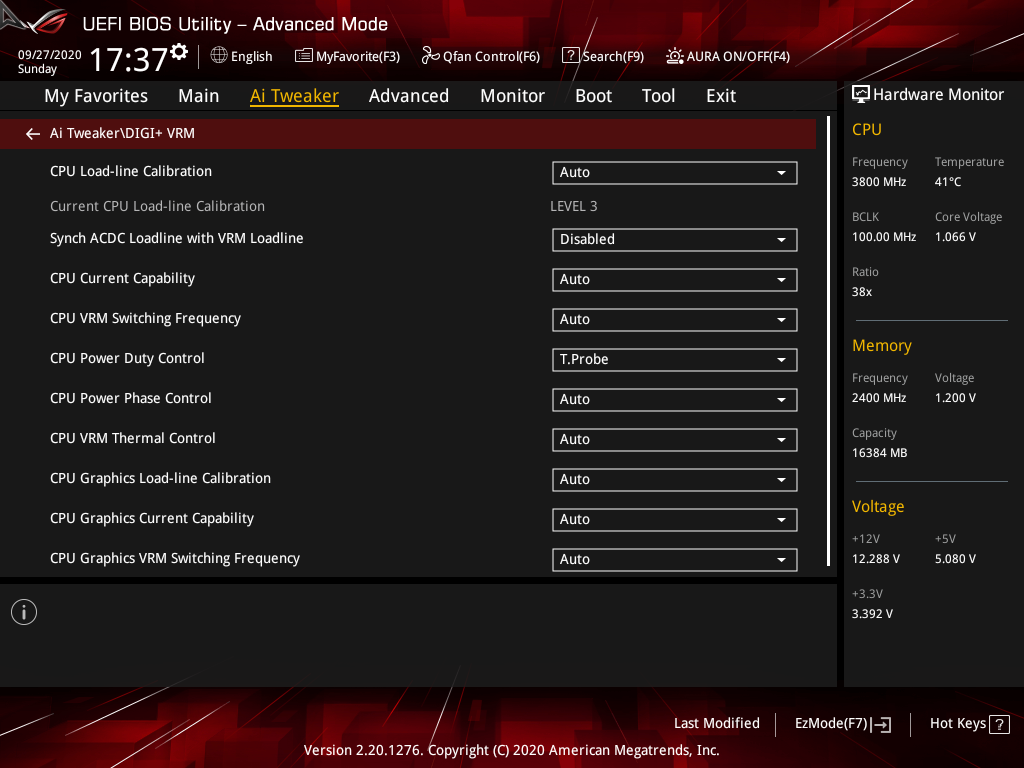Click the 2400 MHz memory frequency
The image size is (1024, 768).
coord(878,398)
